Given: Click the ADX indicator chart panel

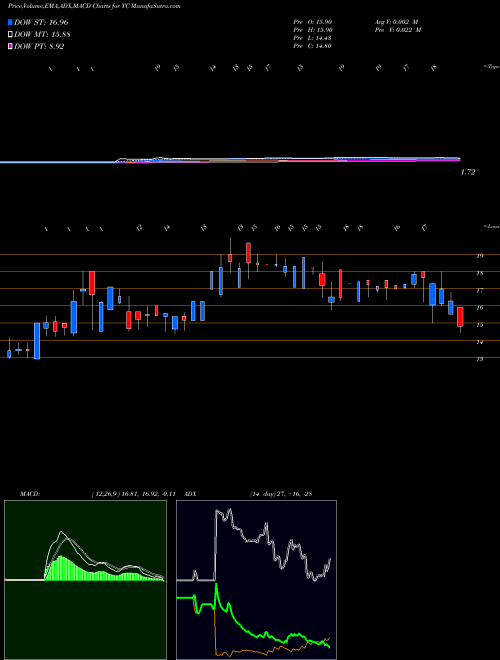Looking at the screenshot, I should (256, 580).
